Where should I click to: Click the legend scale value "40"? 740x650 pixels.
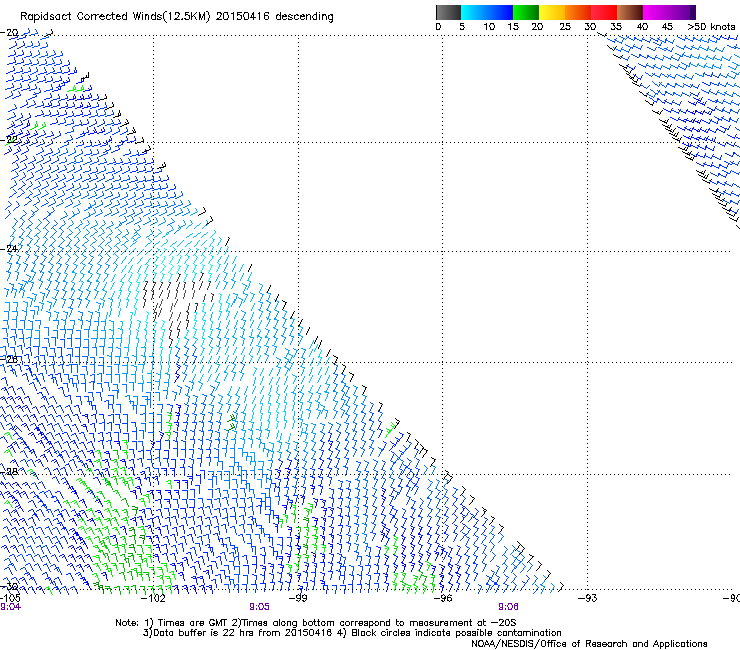point(642,27)
